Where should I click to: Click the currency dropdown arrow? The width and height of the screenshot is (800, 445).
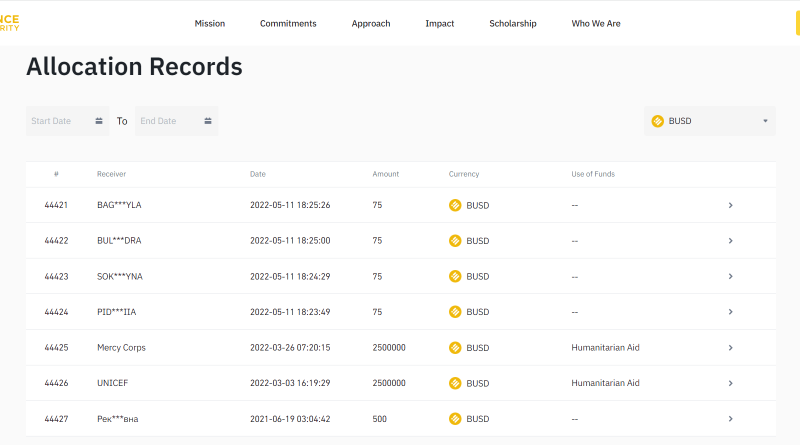click(765, 121)
